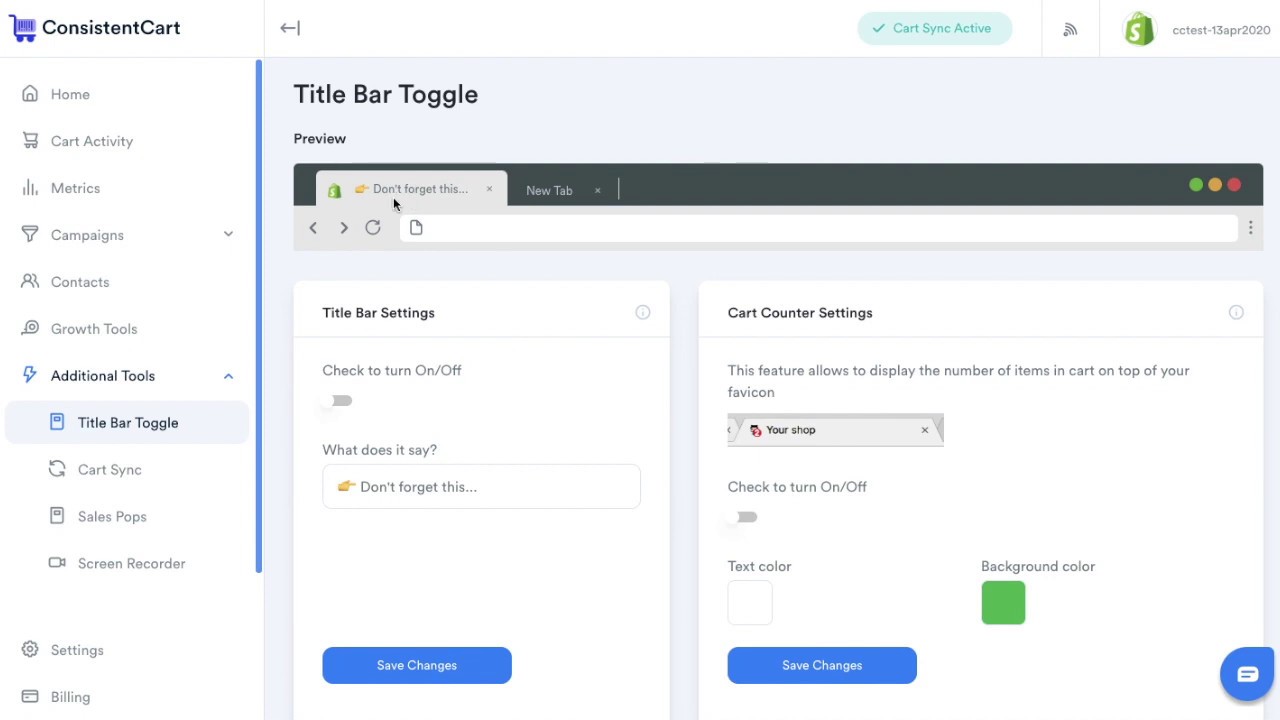Pick the white Text color swatch
Image resolution: width=1280 pixels, height=720 pixels.
click(x=750, y=603)
